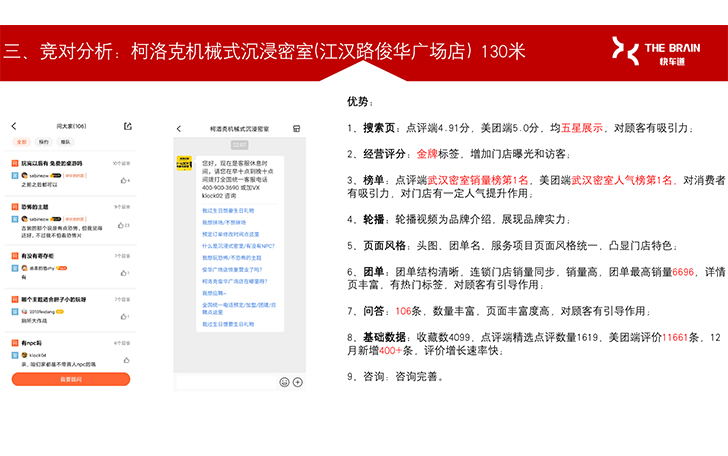728x456 pixels.
Task: Like the answer under 有没有寄存柜
Action: pos(125,273)
